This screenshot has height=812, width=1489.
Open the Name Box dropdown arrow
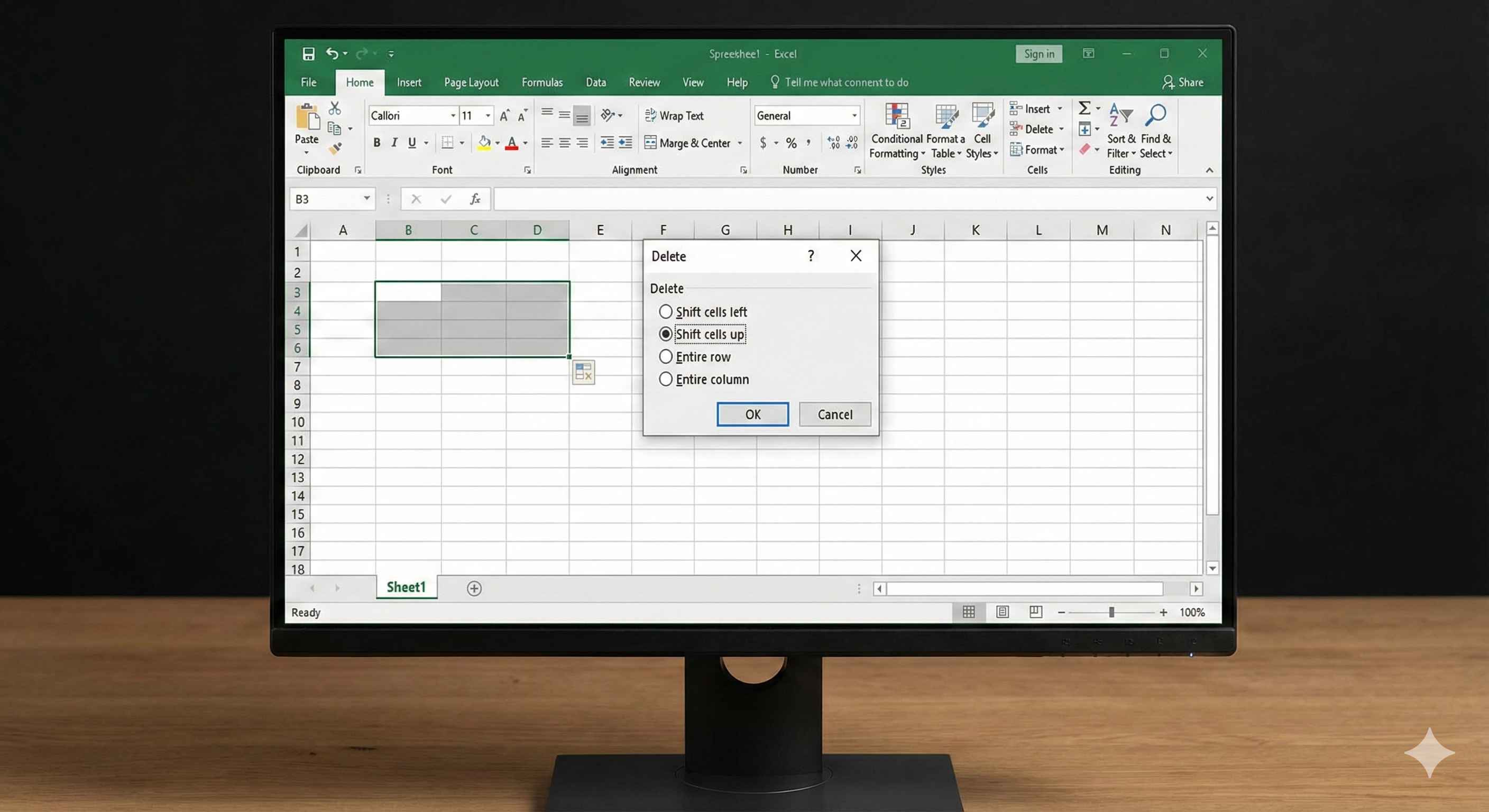(366, 199)
